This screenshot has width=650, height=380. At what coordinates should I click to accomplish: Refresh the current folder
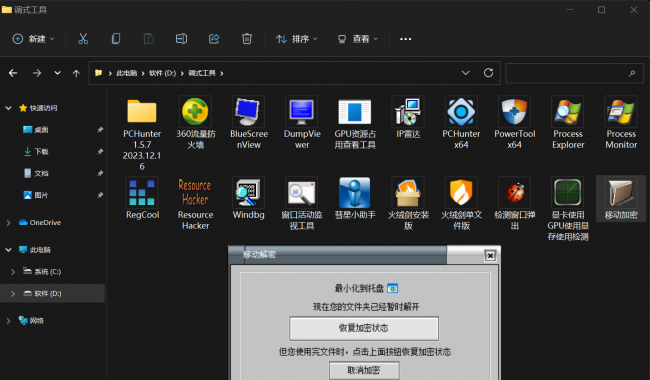point(488,73)
